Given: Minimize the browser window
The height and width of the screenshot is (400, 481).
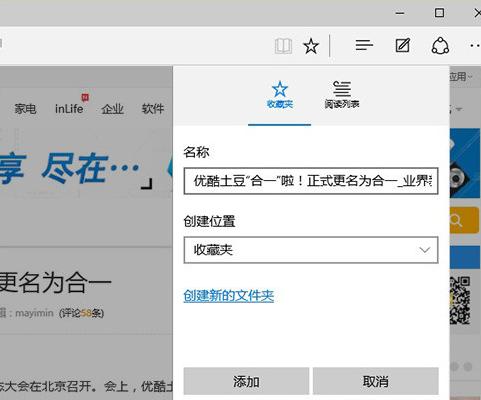Looking at the screenshot, I should pyautogui.click(x=400, y=13).
